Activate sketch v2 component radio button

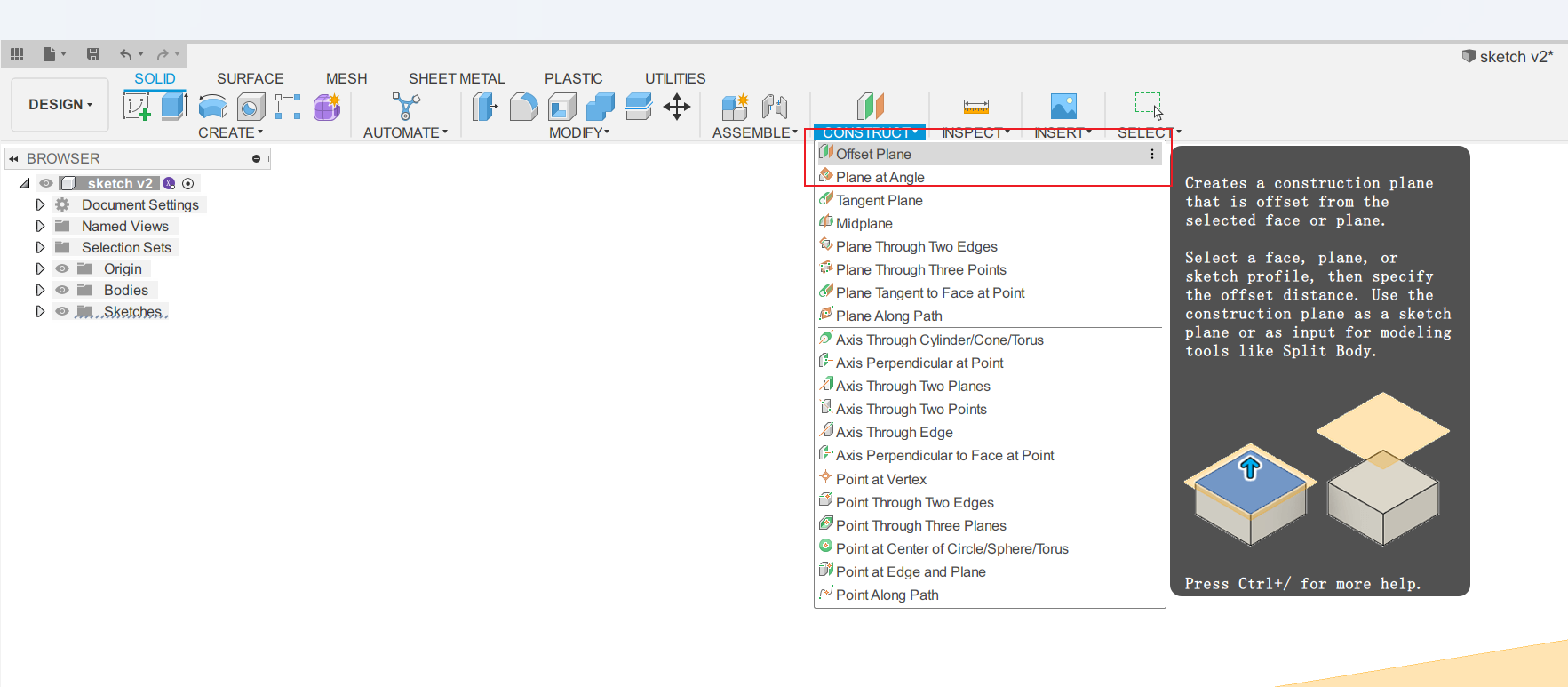[x=188, y=183]
